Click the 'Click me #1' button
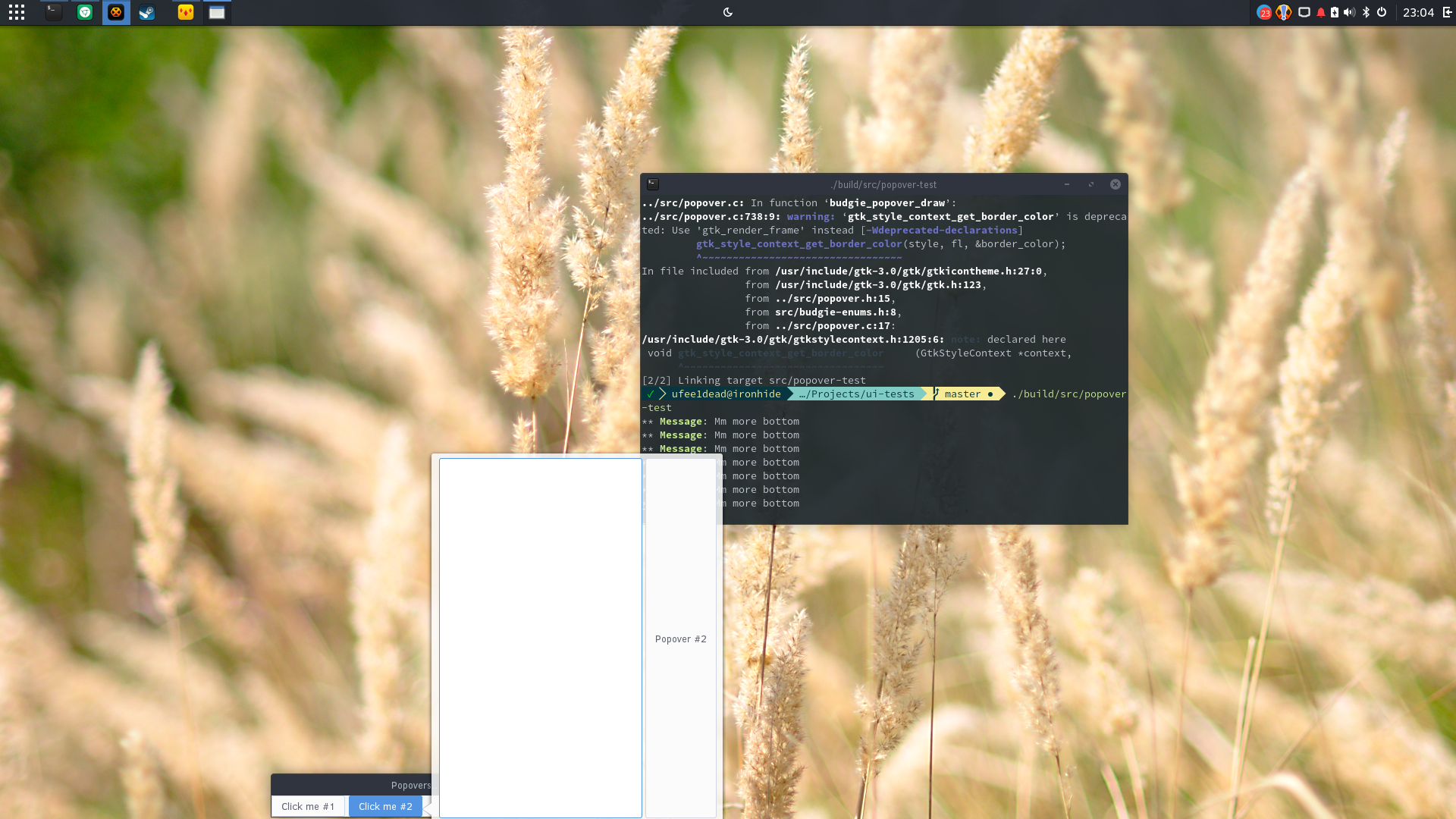1456x819 pixels. coord(308,806)
